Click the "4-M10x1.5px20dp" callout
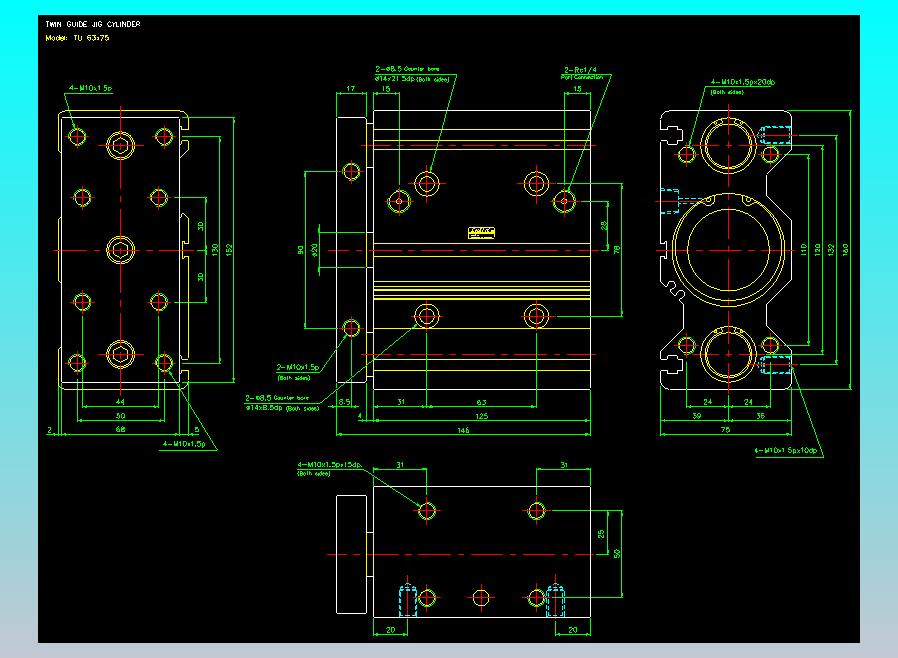Viewport: 898px width, 658px height. pyautogui.click(x=743, y=82)
